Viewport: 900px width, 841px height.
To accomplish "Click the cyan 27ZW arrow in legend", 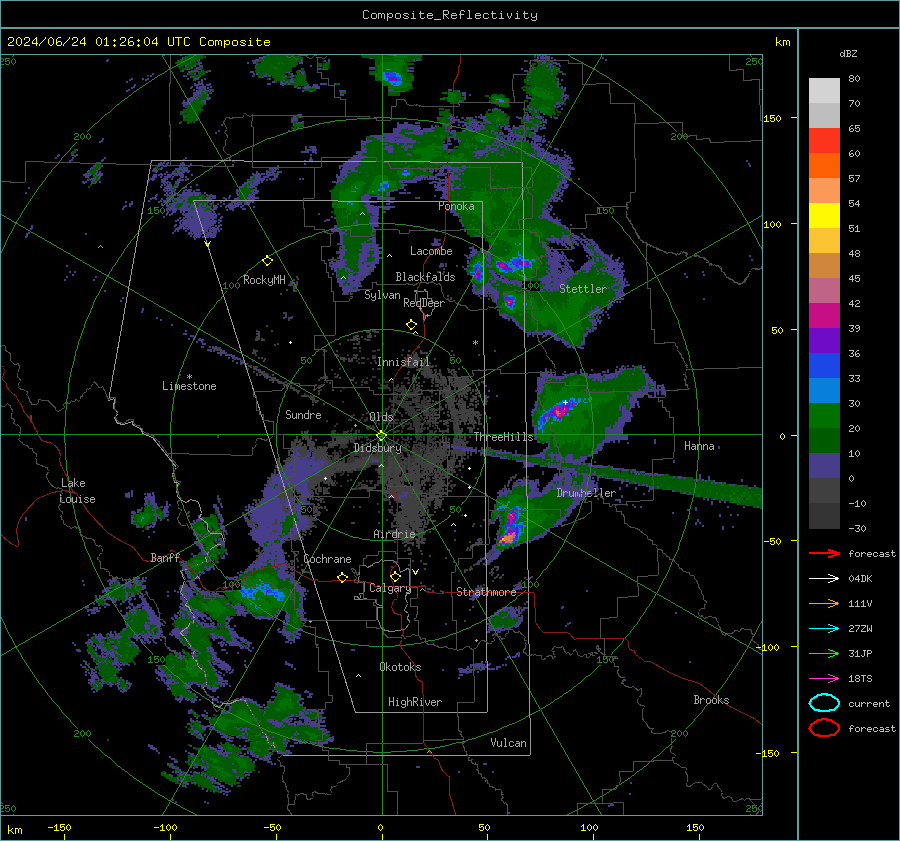I will coord(824,629).
